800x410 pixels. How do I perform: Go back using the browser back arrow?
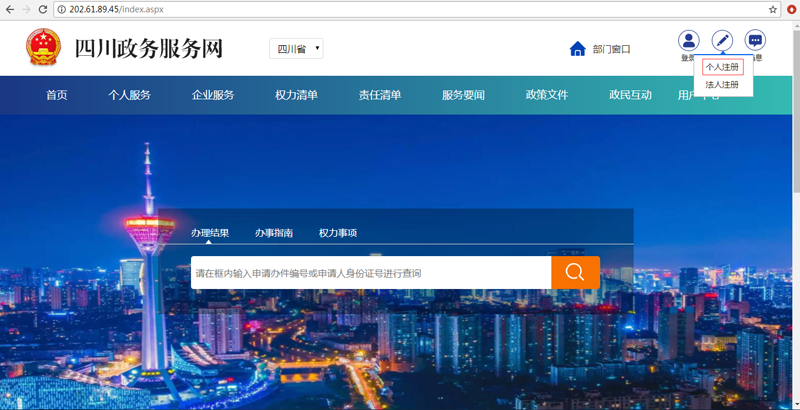[x=9, y=9]
